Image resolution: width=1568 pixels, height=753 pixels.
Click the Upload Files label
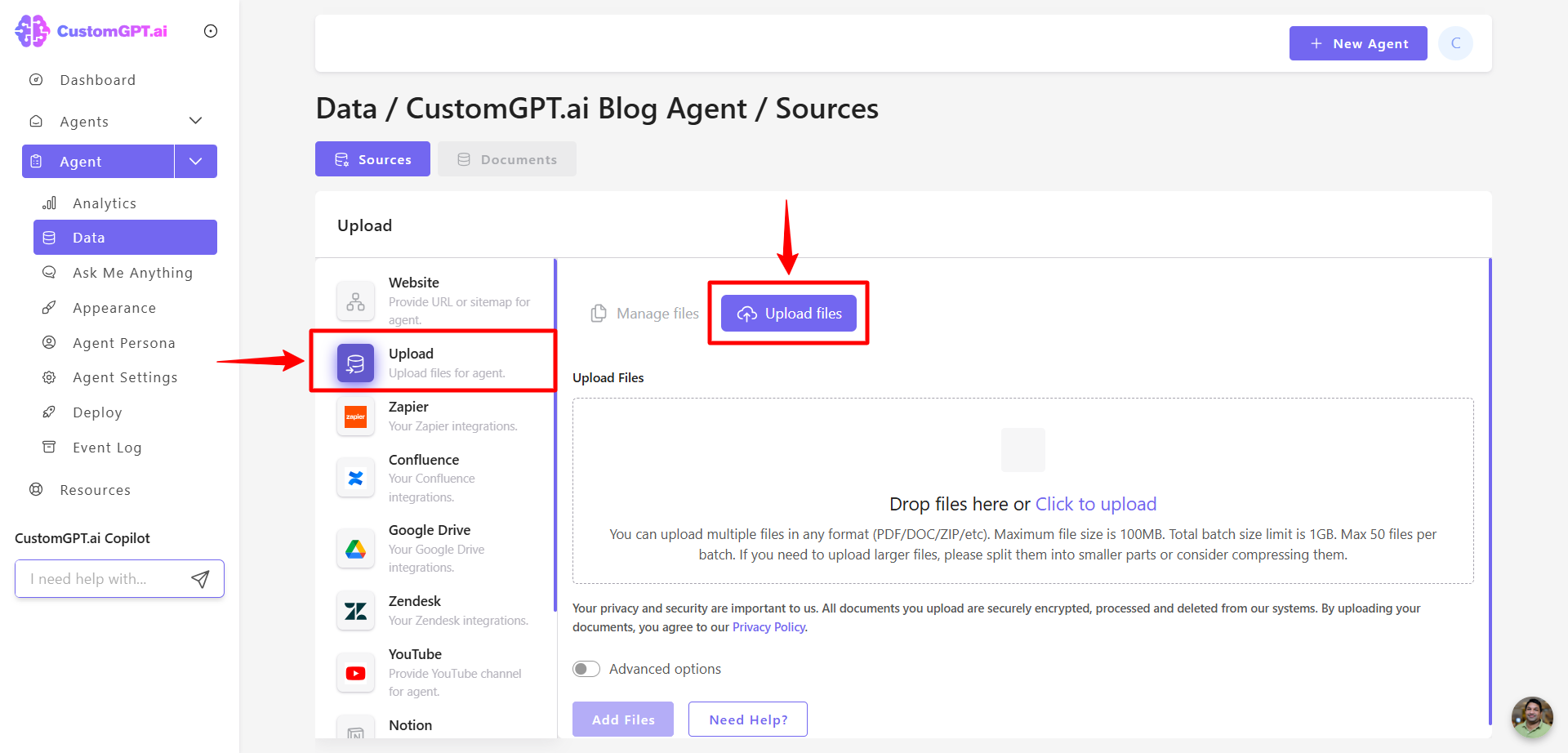coord(608,377)
